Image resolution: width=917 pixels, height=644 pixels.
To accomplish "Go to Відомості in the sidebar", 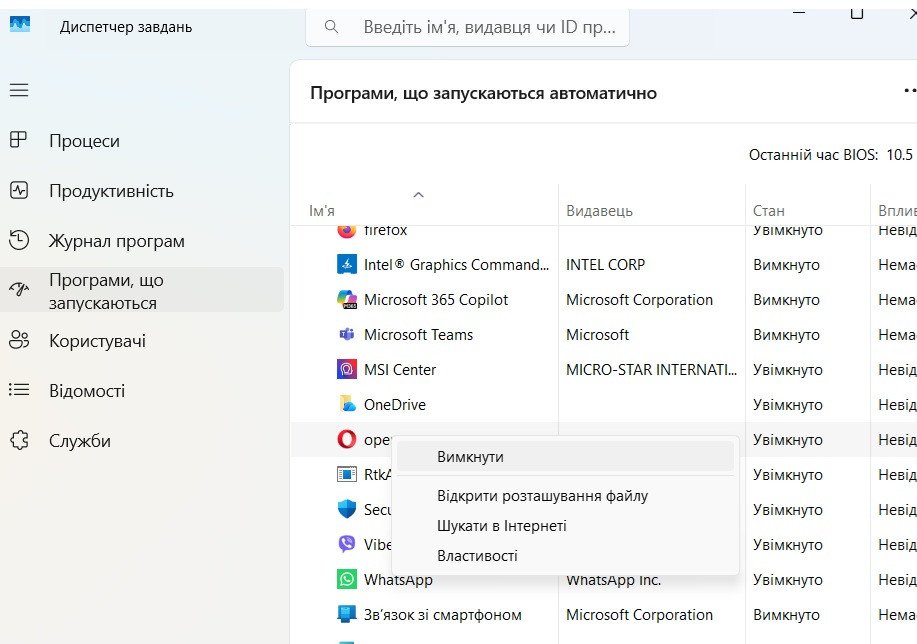I will pos(87,391).
